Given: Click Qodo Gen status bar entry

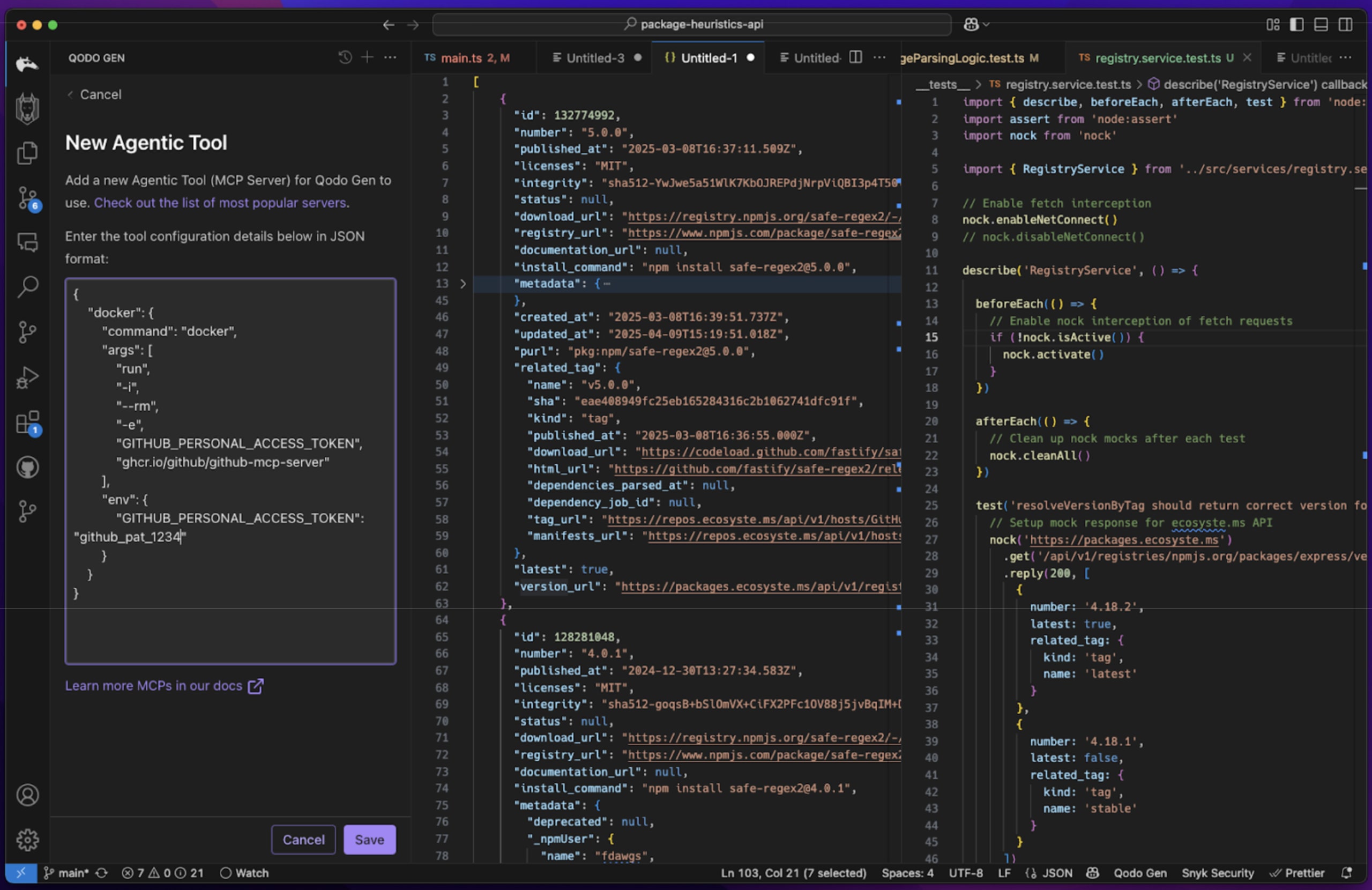Looking at the screenshot, I should coord(1140,873).
